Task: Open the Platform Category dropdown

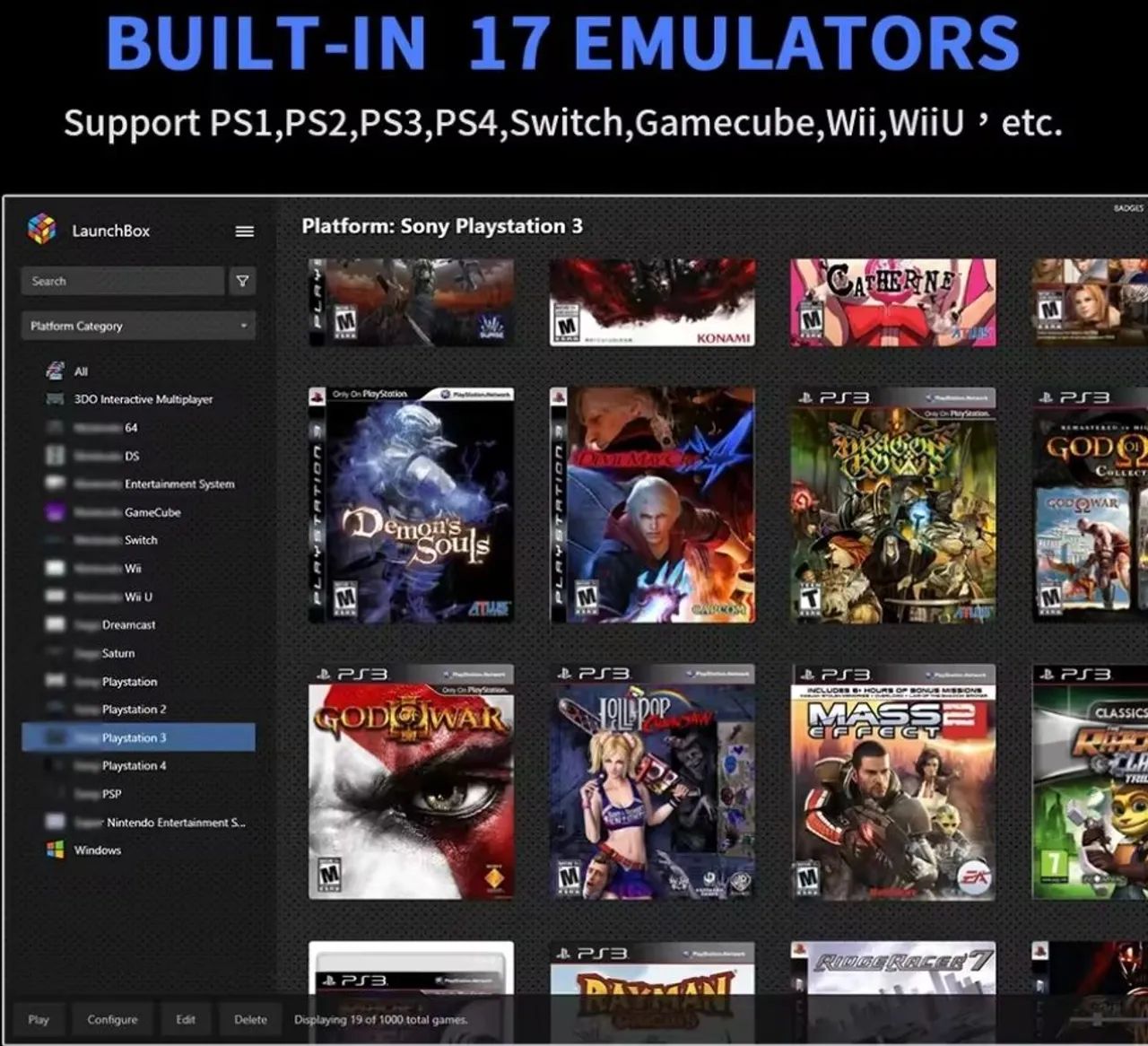Action: 138,326
